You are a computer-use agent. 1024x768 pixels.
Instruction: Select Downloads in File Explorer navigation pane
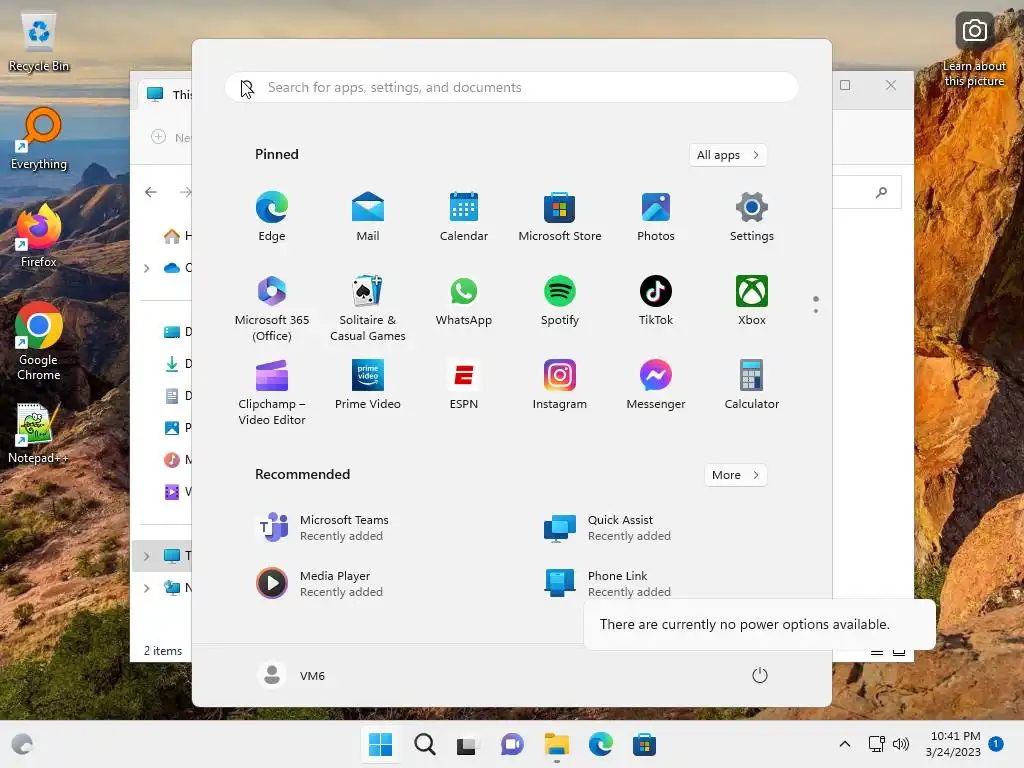click(176, 364)
